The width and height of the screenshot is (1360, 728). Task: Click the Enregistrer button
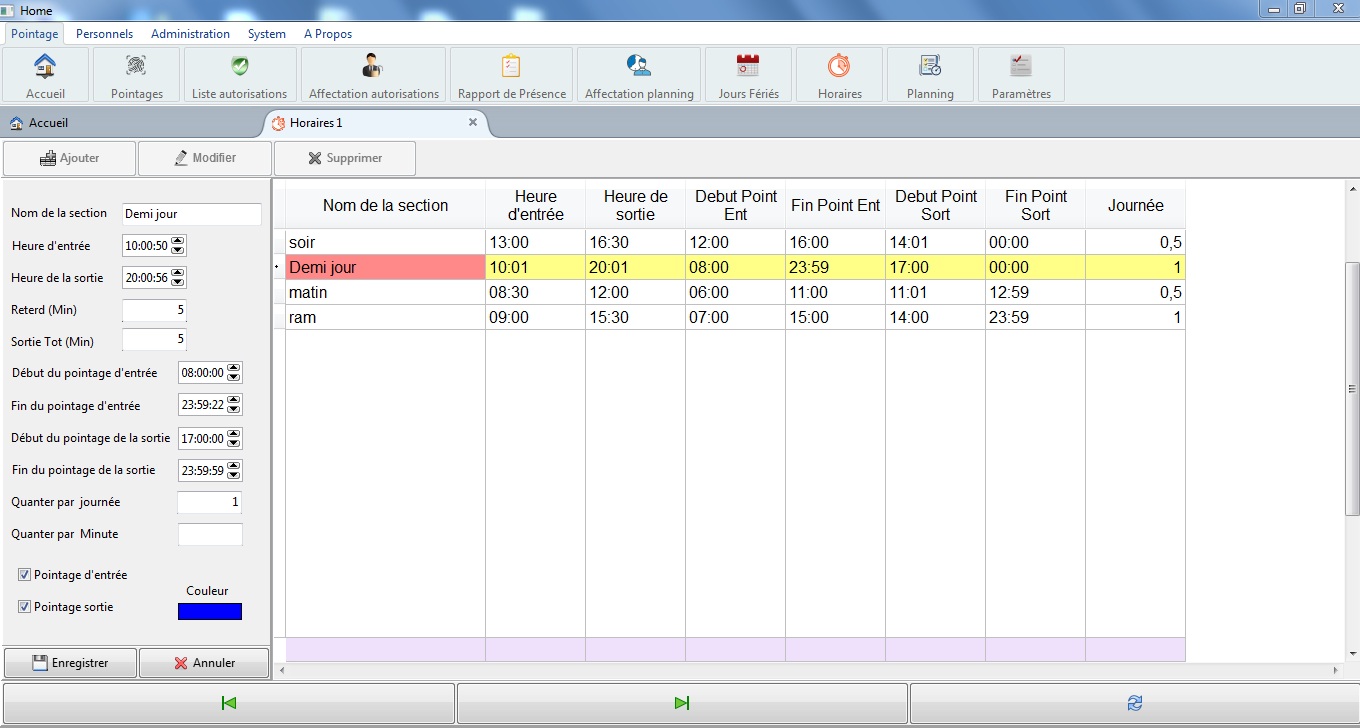[70, 663]
